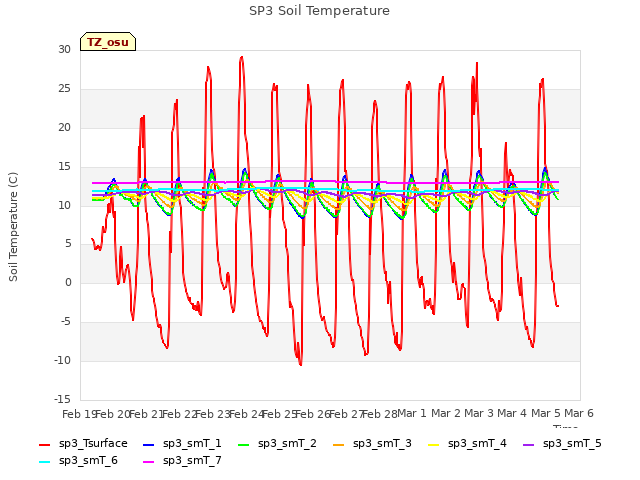Screen dimensions: 640x480
Task: Select the sp3_Tsurface legend label
Action: click(x=93, y=444)
